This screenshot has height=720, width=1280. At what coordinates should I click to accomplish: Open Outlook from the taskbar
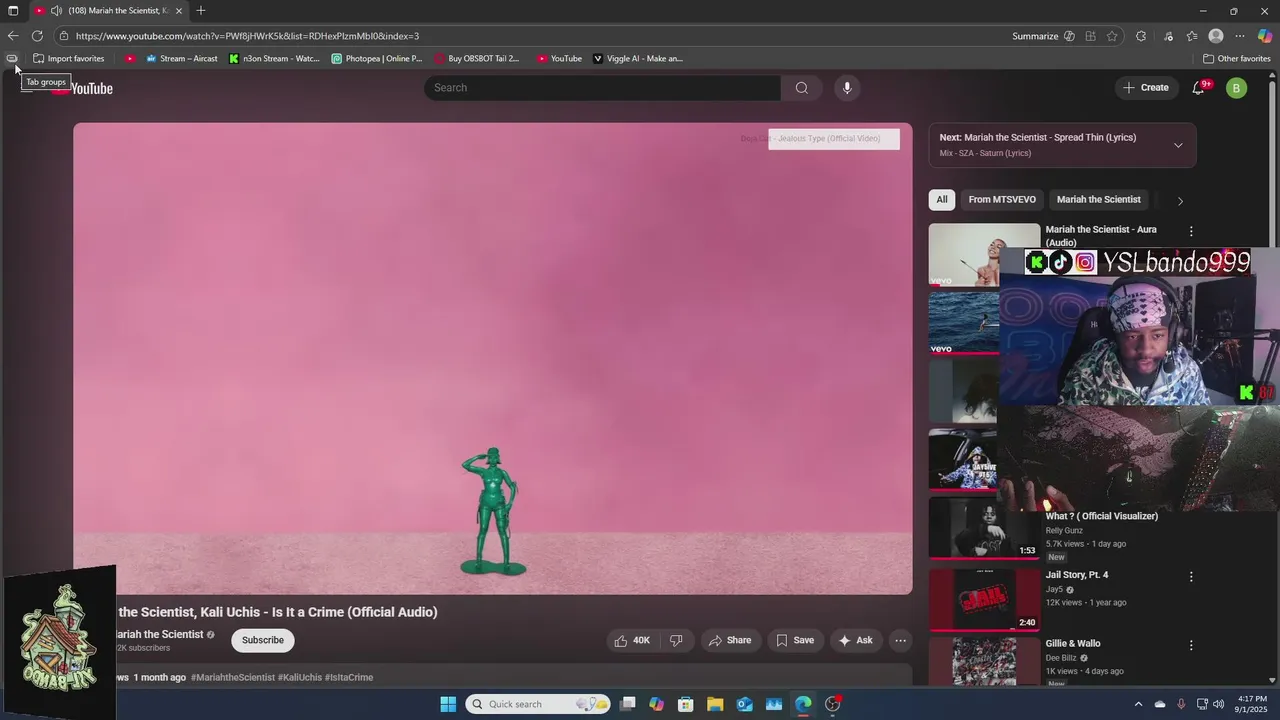[745, 704]
